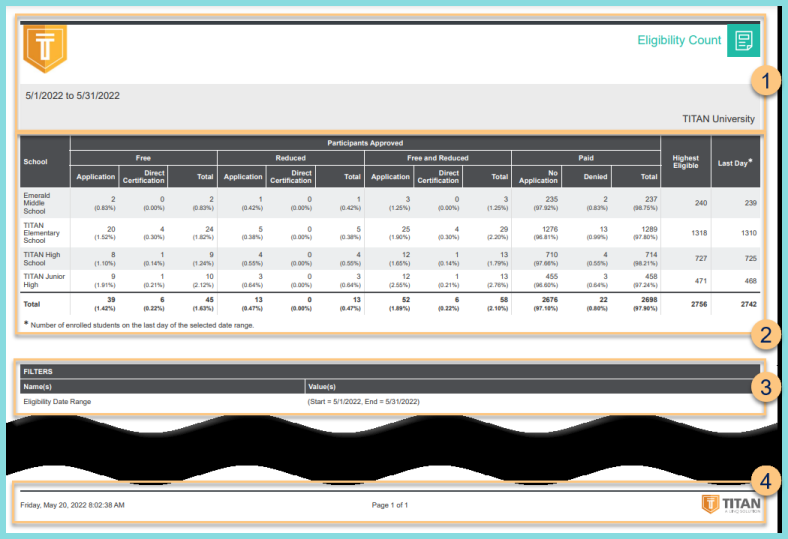
Task: Click Highest Eligible value 471 for TITAN Junior High
Action: tap(701, 281)
